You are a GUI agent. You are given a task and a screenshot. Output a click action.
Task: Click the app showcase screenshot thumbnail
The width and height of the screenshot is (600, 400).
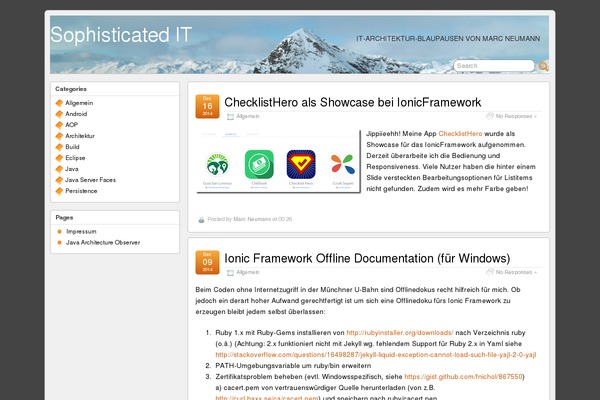click(278, 161)
